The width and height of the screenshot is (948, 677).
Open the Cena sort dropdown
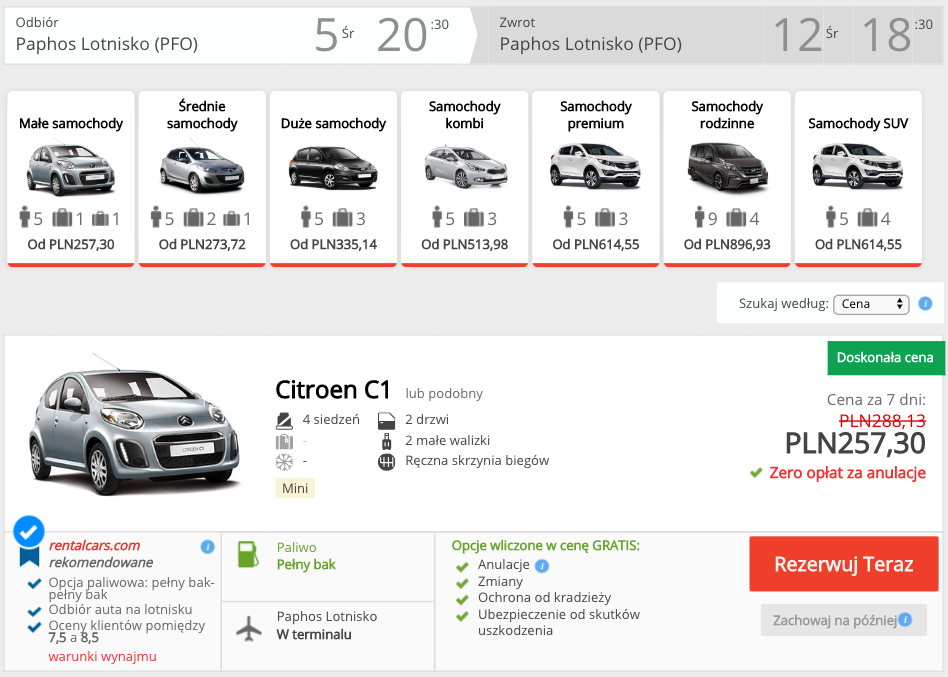point(871,303)
